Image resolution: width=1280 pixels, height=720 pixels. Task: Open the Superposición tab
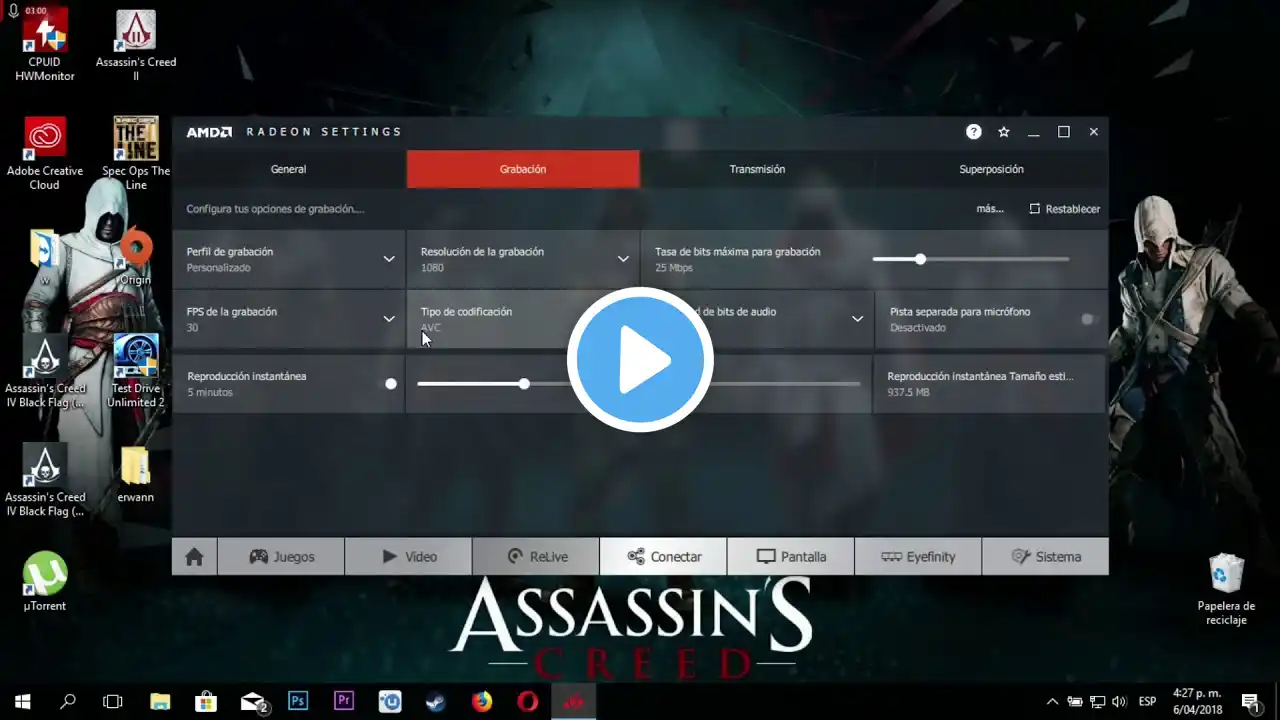pos(991,169)
